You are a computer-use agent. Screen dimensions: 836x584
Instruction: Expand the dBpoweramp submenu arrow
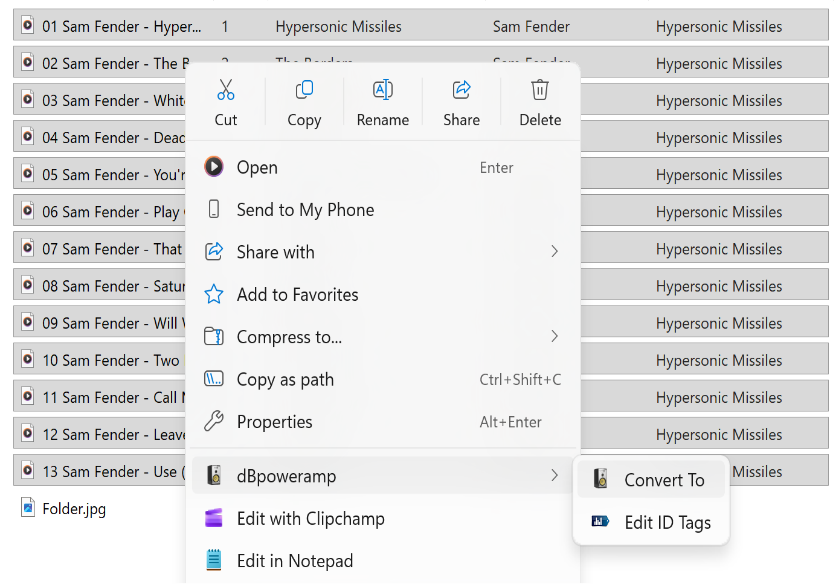pyautogui.click(x=554, y=475)
